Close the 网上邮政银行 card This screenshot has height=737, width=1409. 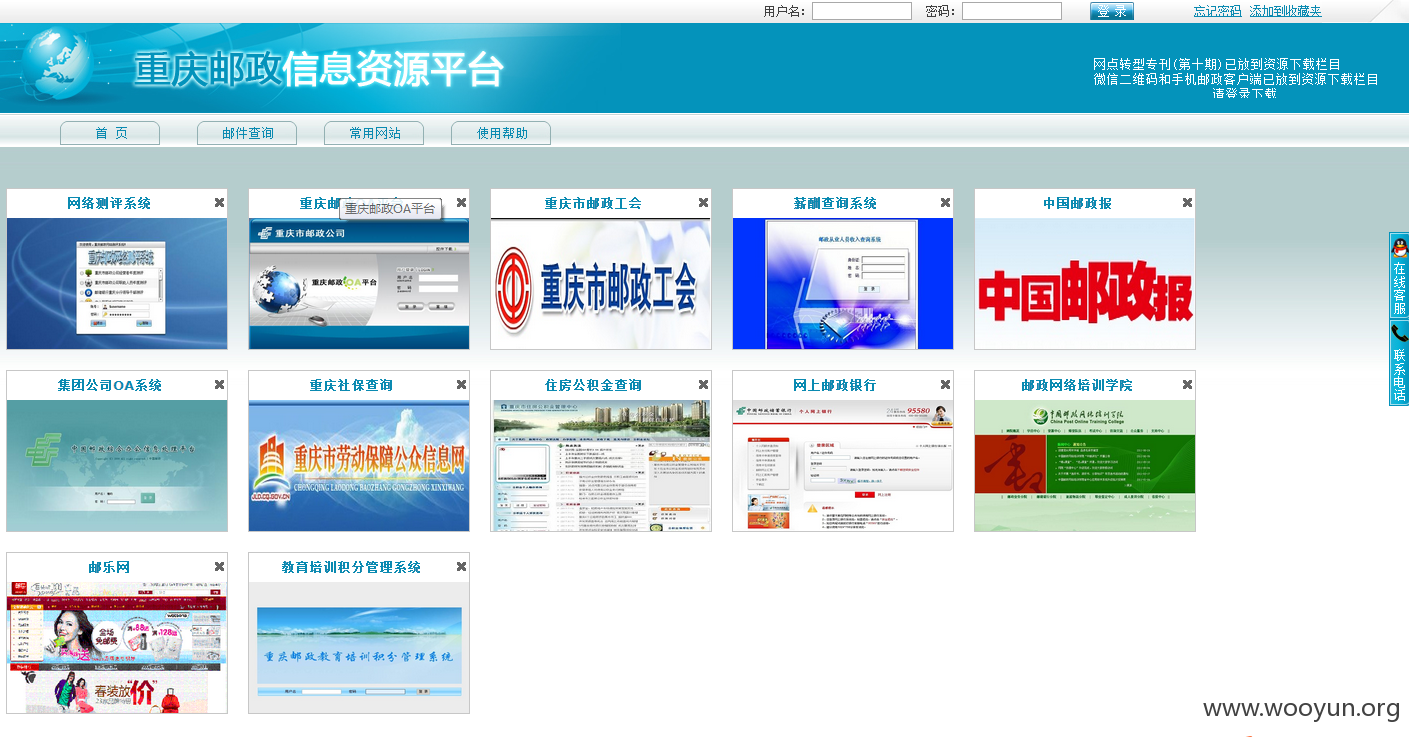(945, 384)
